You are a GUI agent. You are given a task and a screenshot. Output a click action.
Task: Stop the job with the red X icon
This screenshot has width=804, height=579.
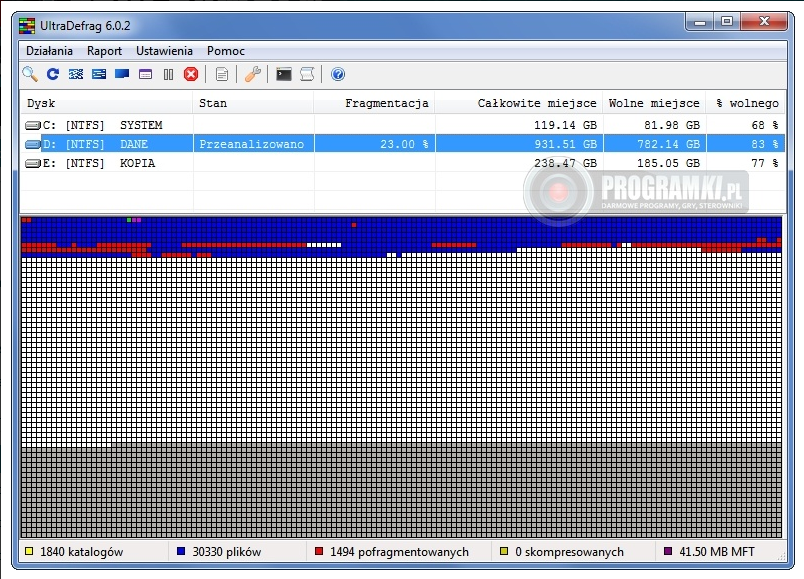pyautogui.click(x=191, y=74)
